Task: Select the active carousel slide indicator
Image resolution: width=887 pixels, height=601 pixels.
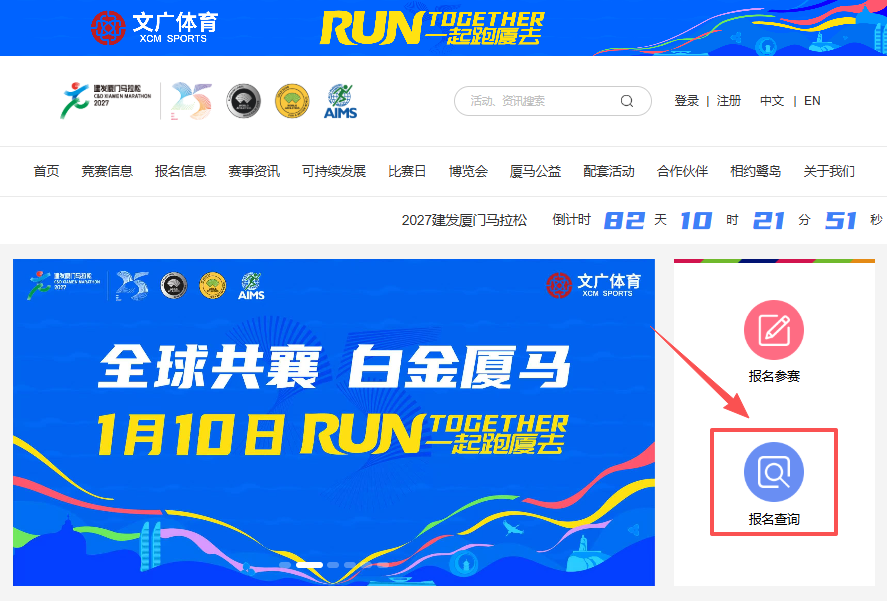Action: click(309, 565)
